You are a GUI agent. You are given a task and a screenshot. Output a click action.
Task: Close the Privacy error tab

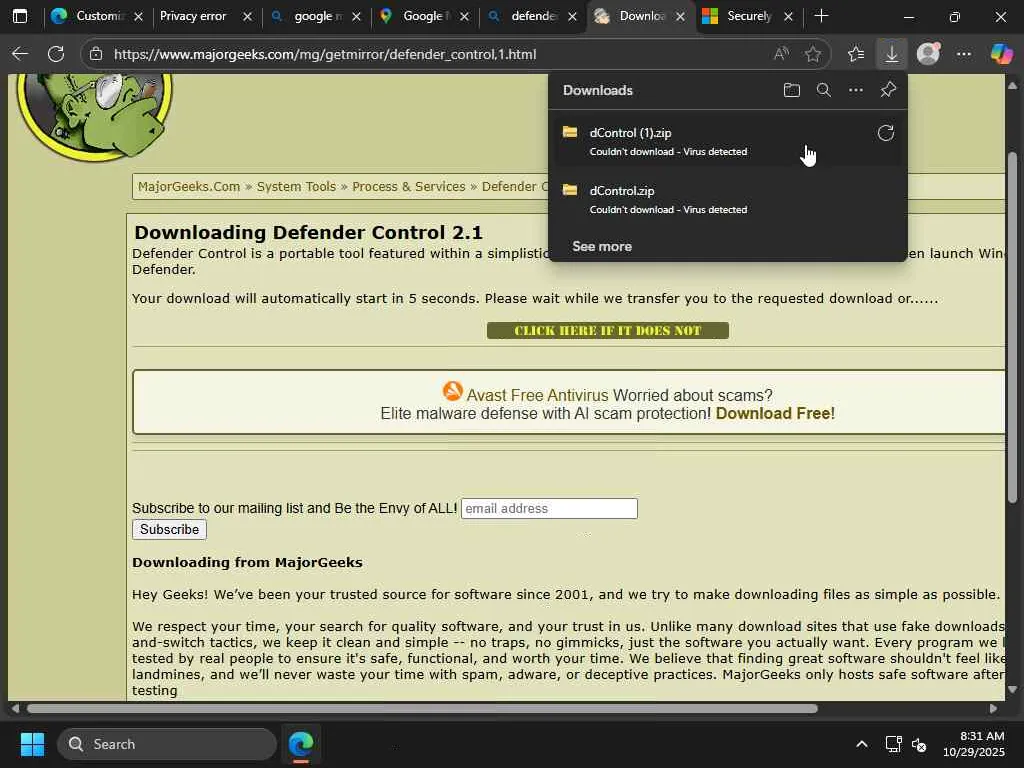[x=247, y=17]
